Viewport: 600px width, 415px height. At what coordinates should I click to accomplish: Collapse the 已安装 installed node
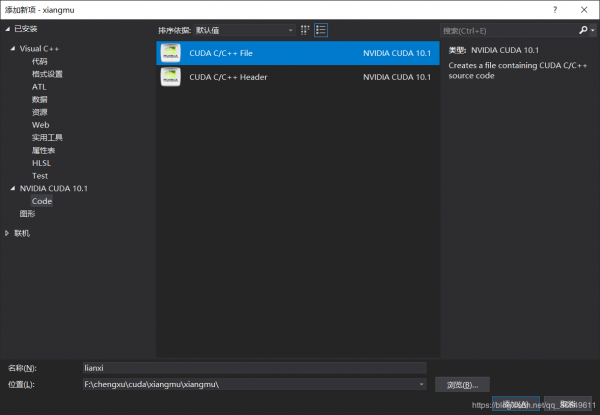(7, 29)
